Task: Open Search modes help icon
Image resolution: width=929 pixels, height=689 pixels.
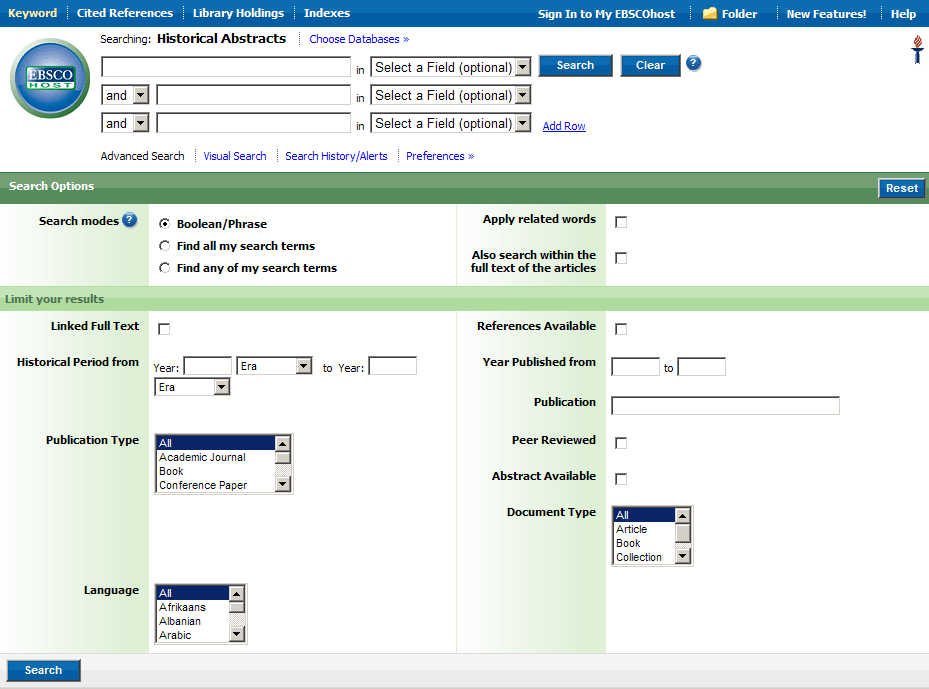Action: [130, 220]
